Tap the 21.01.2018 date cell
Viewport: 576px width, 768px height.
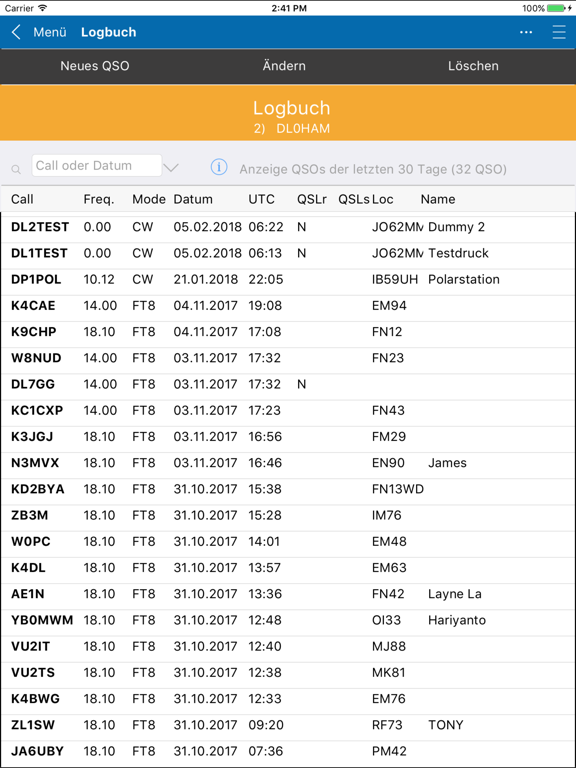pyautogui.click(x=206, y=280)
